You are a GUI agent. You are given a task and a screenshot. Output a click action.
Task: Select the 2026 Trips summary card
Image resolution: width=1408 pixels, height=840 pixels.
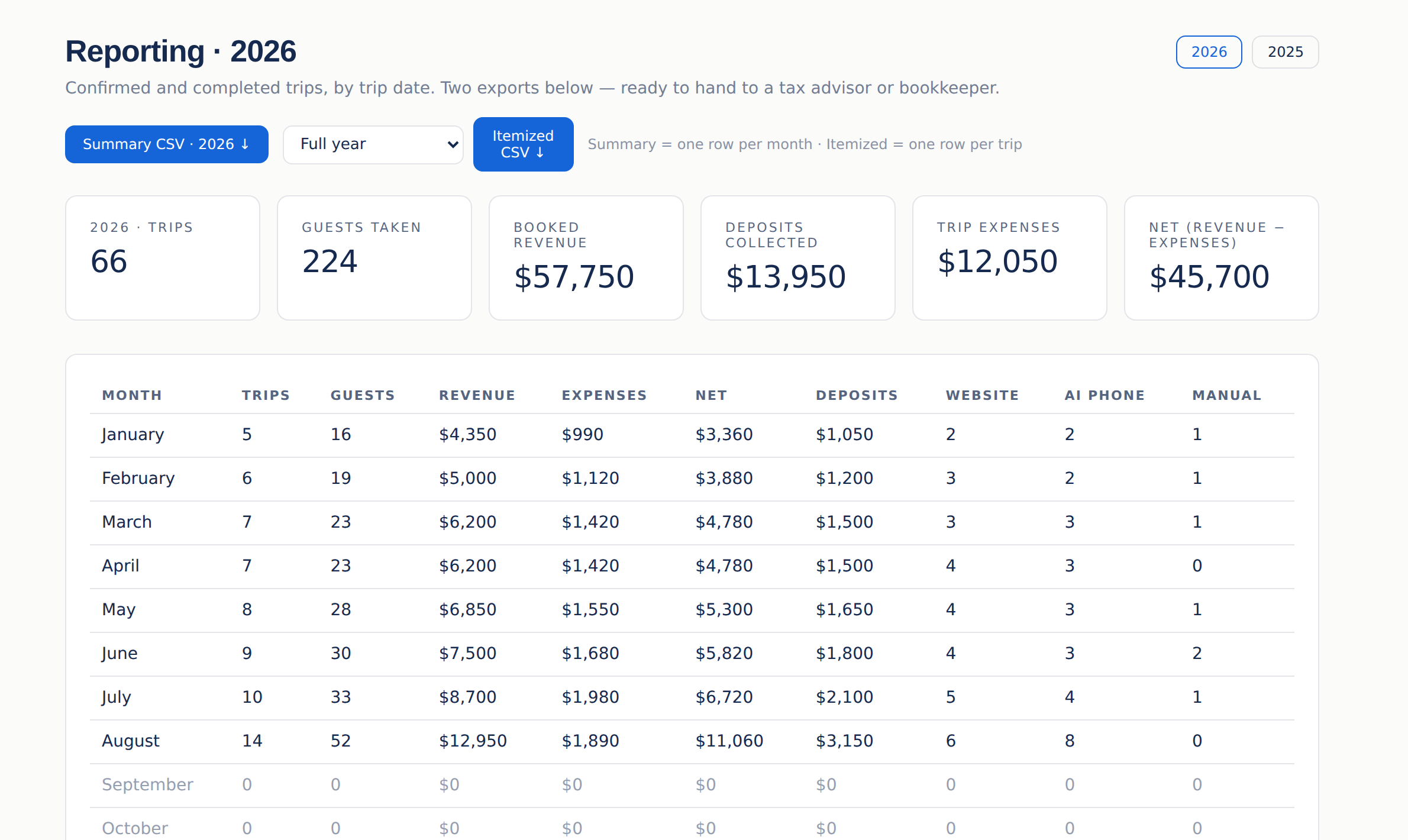(x=163, y=258)
